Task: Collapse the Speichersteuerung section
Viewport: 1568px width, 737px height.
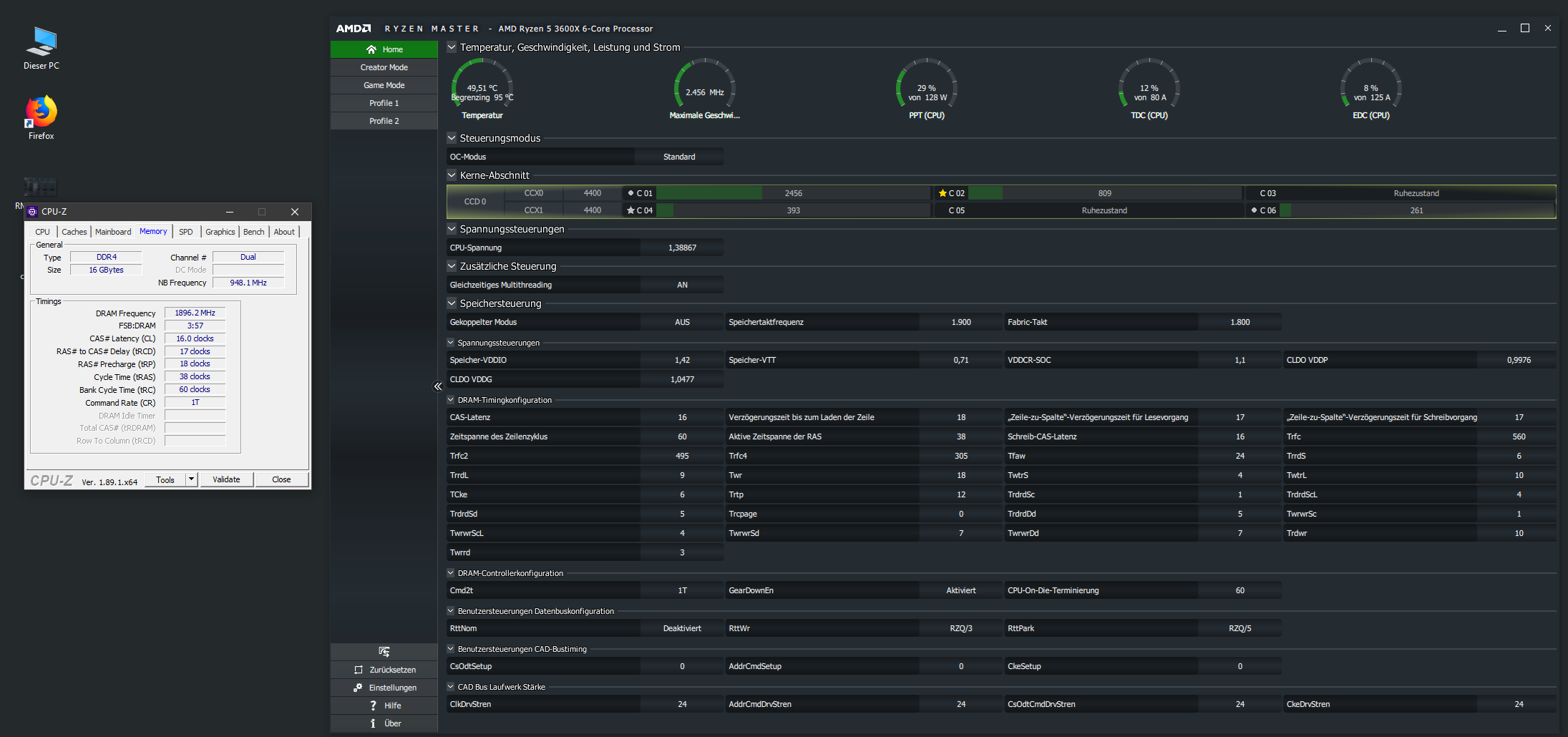Action: (452, 303)
